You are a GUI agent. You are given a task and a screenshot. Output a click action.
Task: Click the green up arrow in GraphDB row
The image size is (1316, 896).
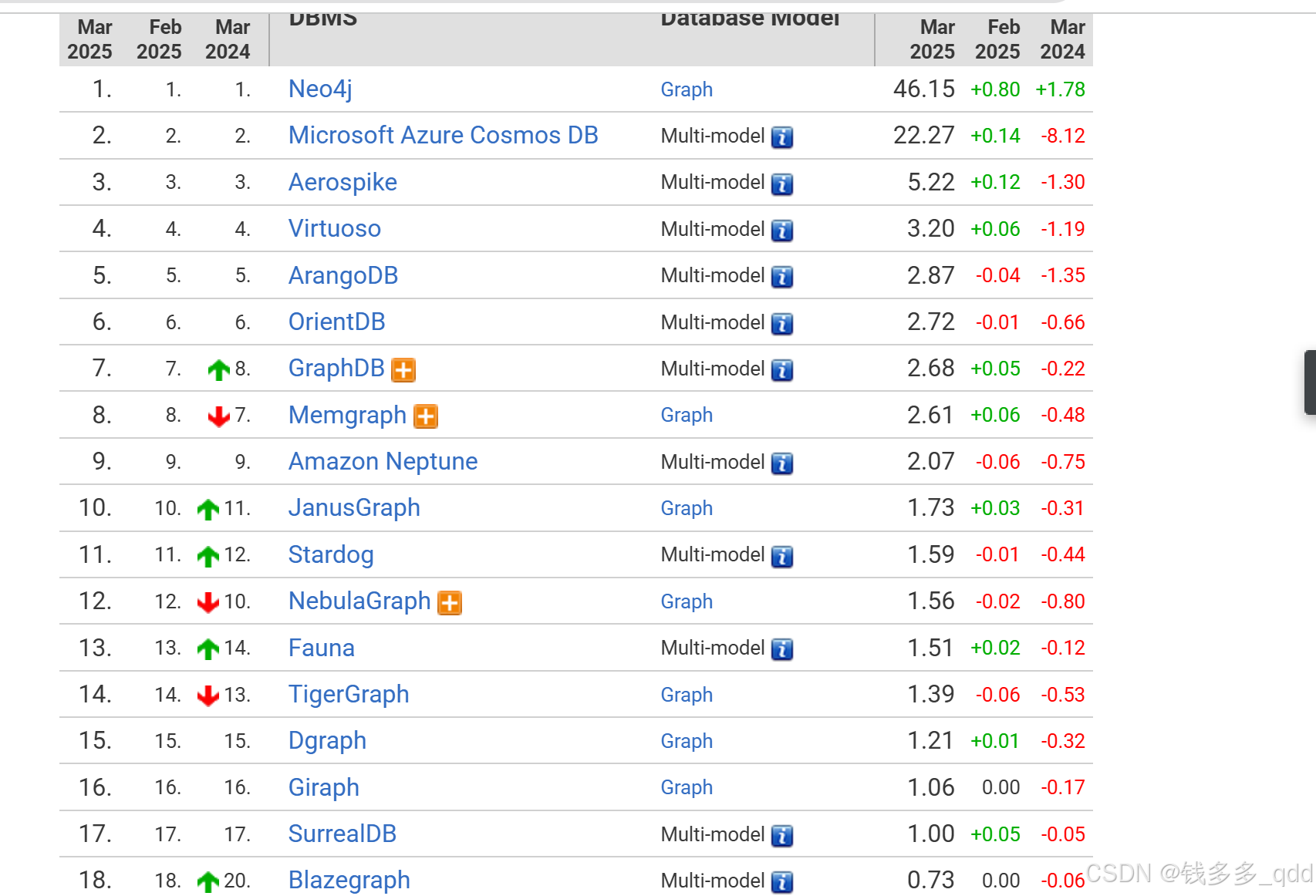pyautogui.click(x=219, y=370)
